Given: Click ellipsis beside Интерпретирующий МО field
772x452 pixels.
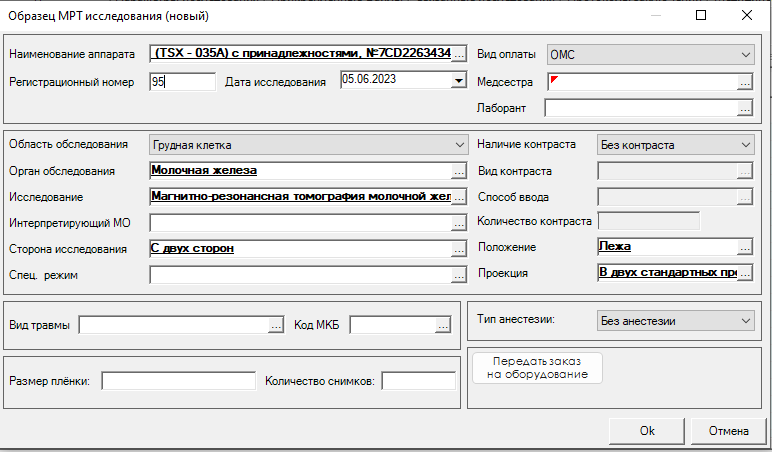Looking at the screenshot, I should tap(459, 223).
